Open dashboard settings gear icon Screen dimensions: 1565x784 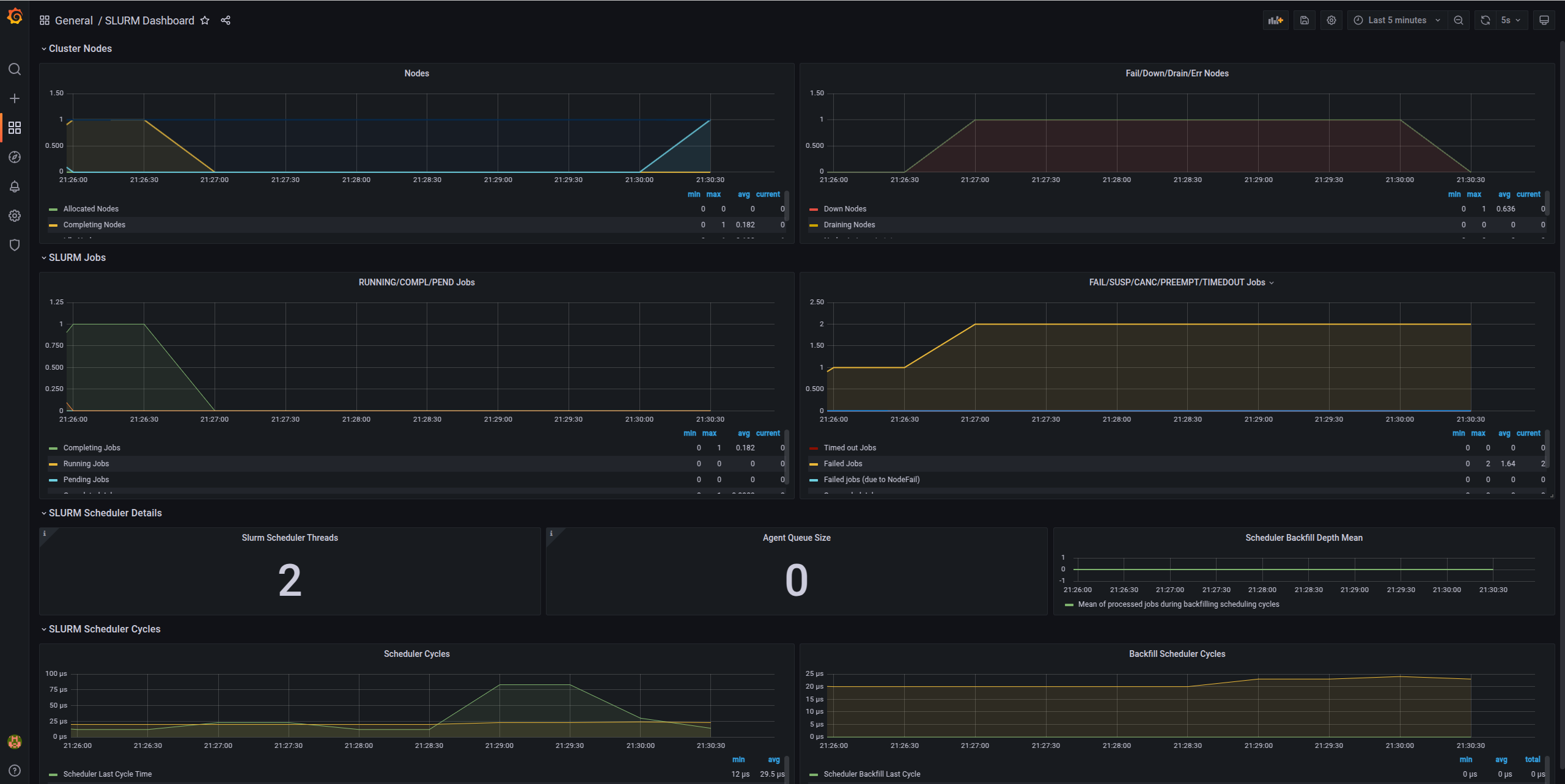(1331, 20)
